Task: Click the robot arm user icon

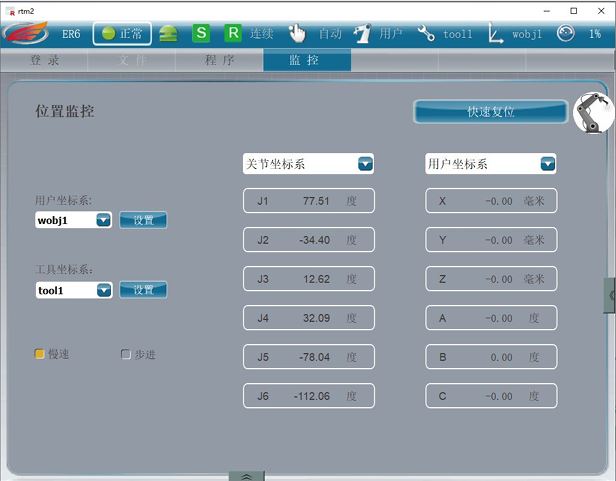Action: pos(361,33)
